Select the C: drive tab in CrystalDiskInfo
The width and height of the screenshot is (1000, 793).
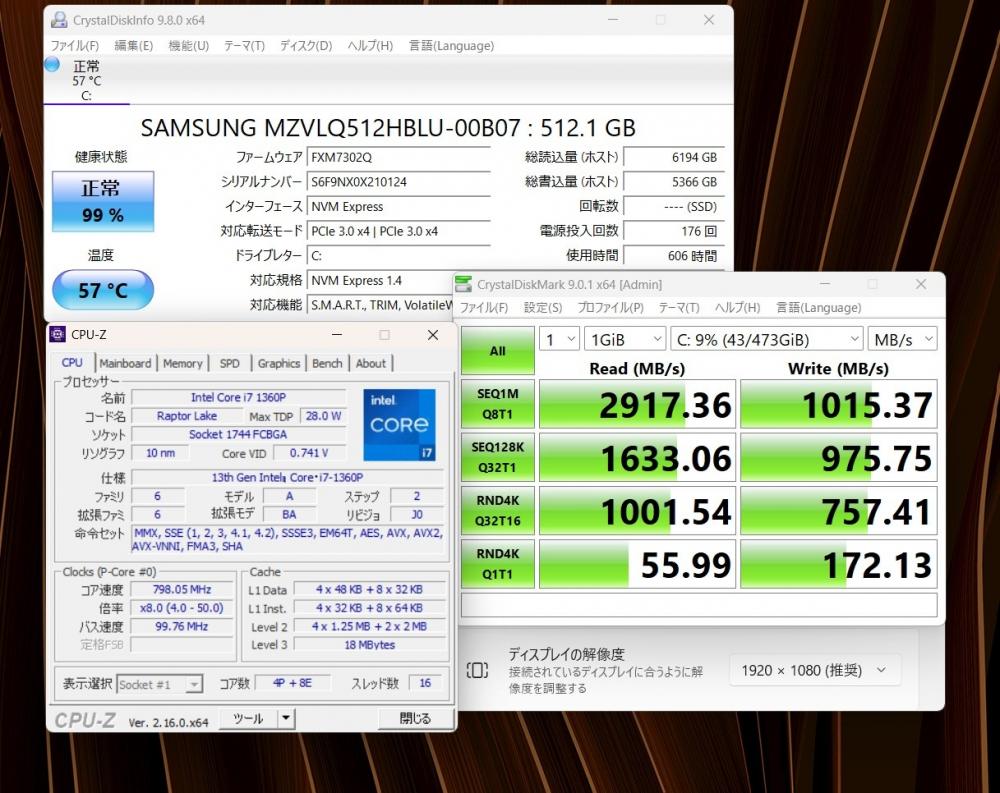click(x=86, y=80)
